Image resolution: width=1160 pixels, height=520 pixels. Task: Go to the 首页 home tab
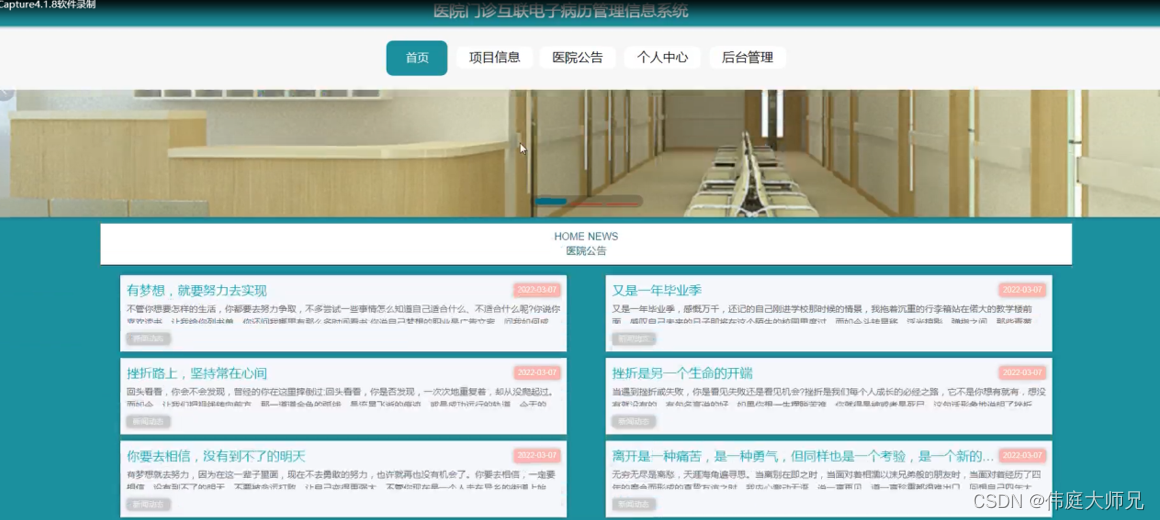pos(417,58)
